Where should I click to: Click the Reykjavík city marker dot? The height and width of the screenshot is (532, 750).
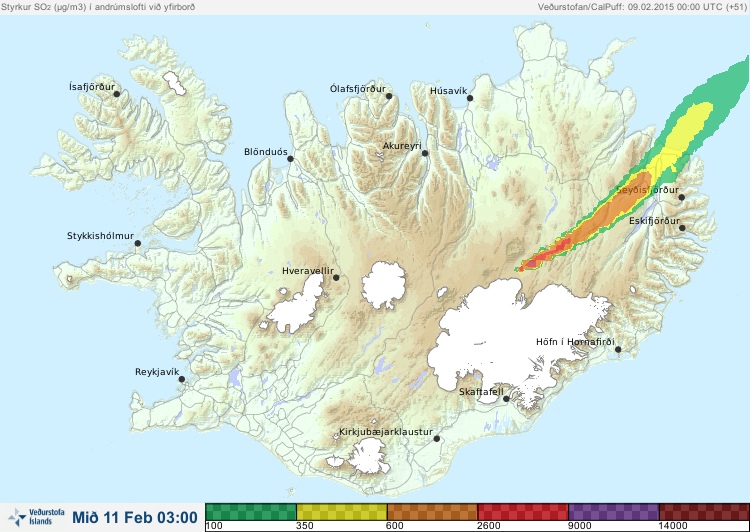pos(182,379)
